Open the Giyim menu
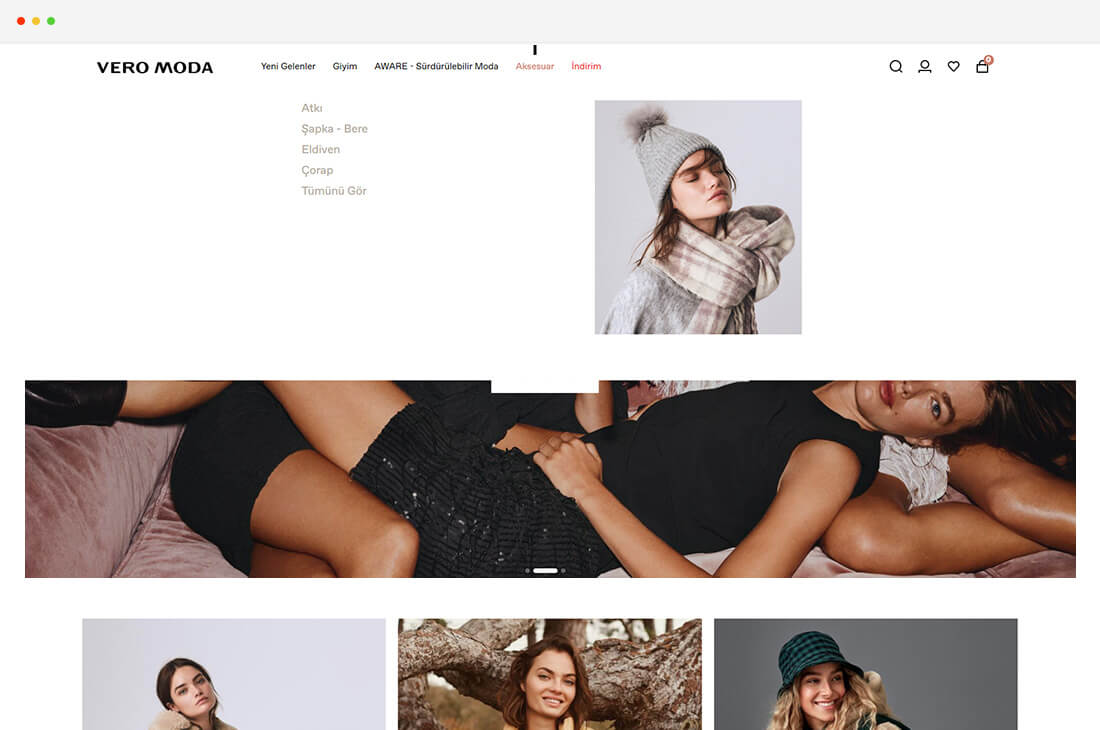The width and height of the screenshot is (1100, 730). pyautogui.click(x=344, y=66)
